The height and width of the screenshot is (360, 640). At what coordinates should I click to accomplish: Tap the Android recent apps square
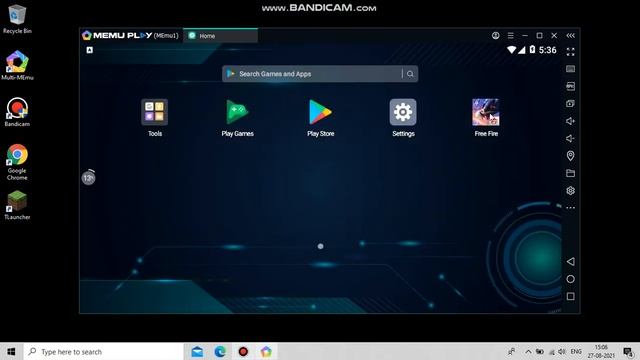571,296
